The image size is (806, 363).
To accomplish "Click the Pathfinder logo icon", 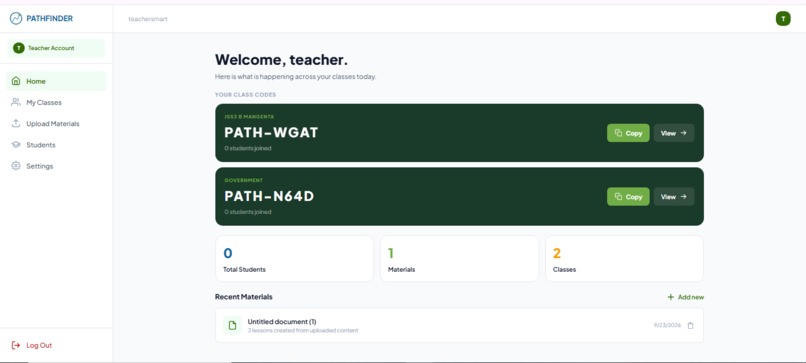I will tap(16, 19).
